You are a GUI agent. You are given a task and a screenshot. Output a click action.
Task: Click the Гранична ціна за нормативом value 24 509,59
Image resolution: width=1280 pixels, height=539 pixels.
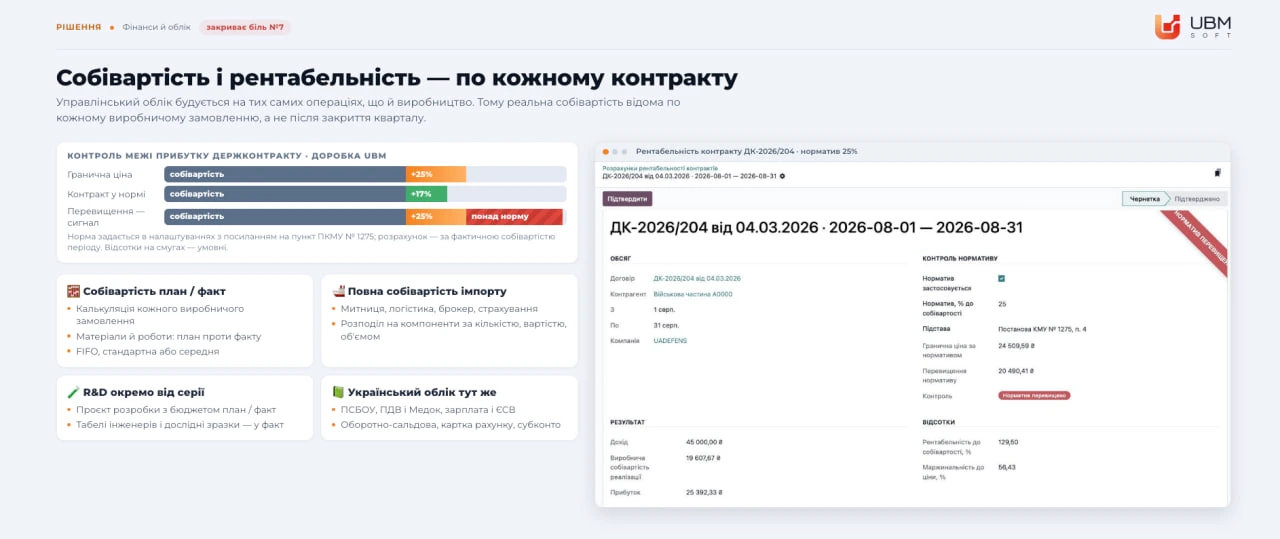pos(1016,346)
